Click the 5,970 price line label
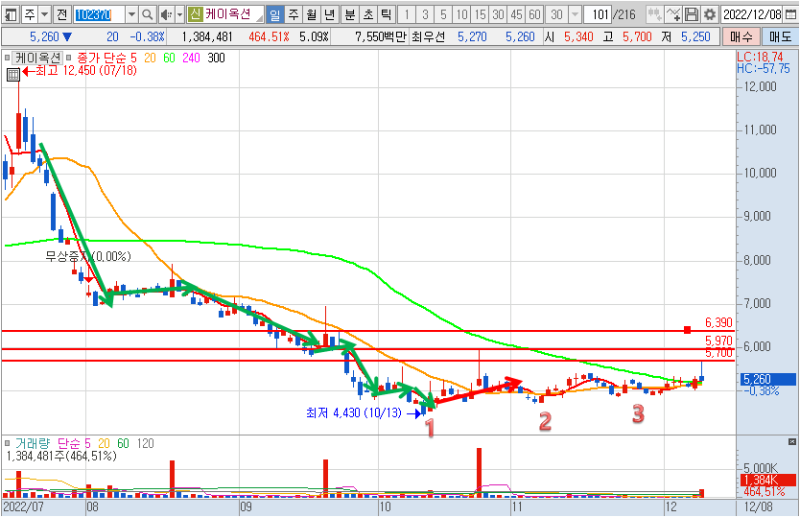The image size is (800, 517). click(718, 340)
